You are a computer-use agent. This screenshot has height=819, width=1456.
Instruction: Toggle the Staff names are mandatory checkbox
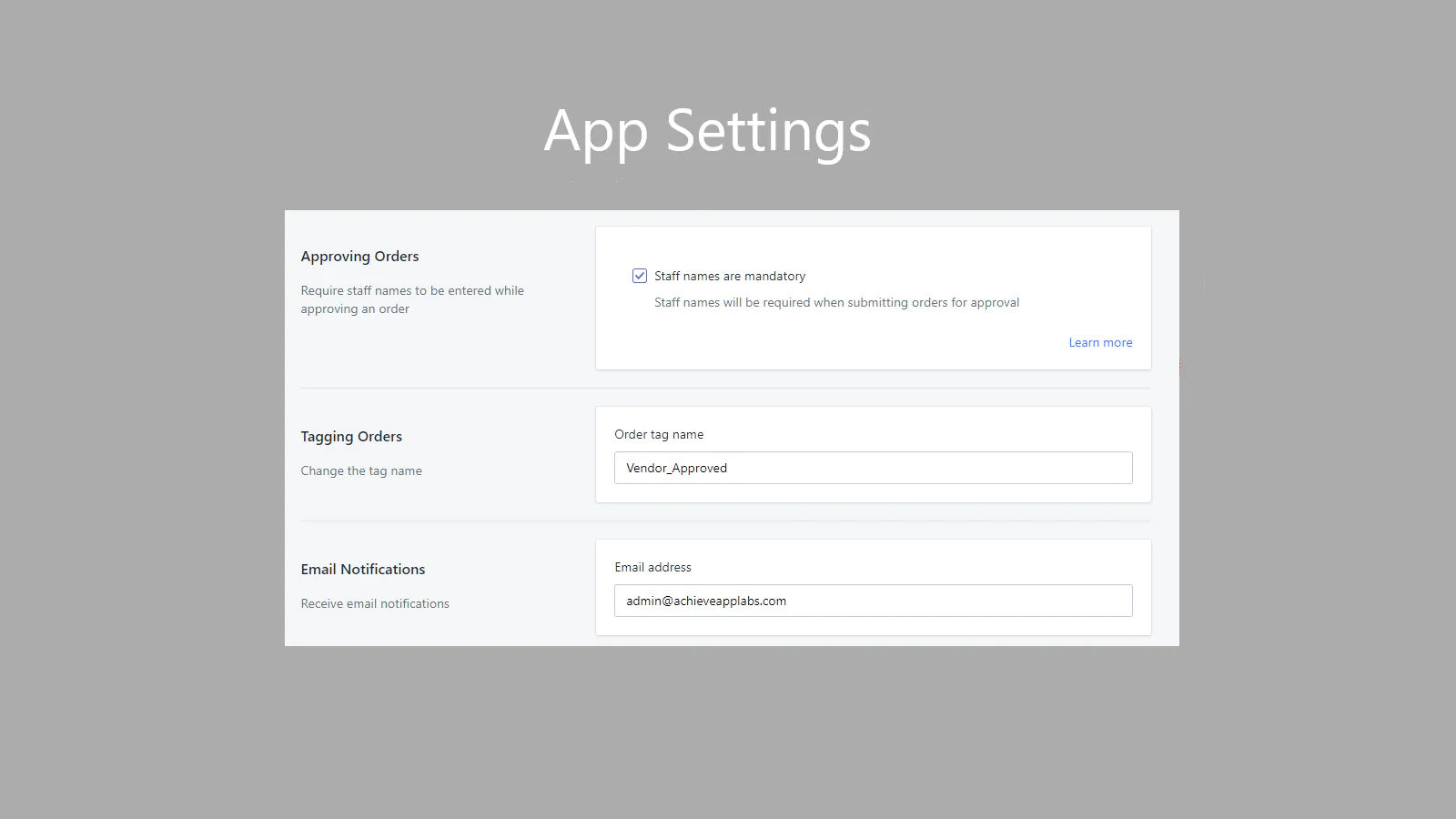(x=640, y=276)
